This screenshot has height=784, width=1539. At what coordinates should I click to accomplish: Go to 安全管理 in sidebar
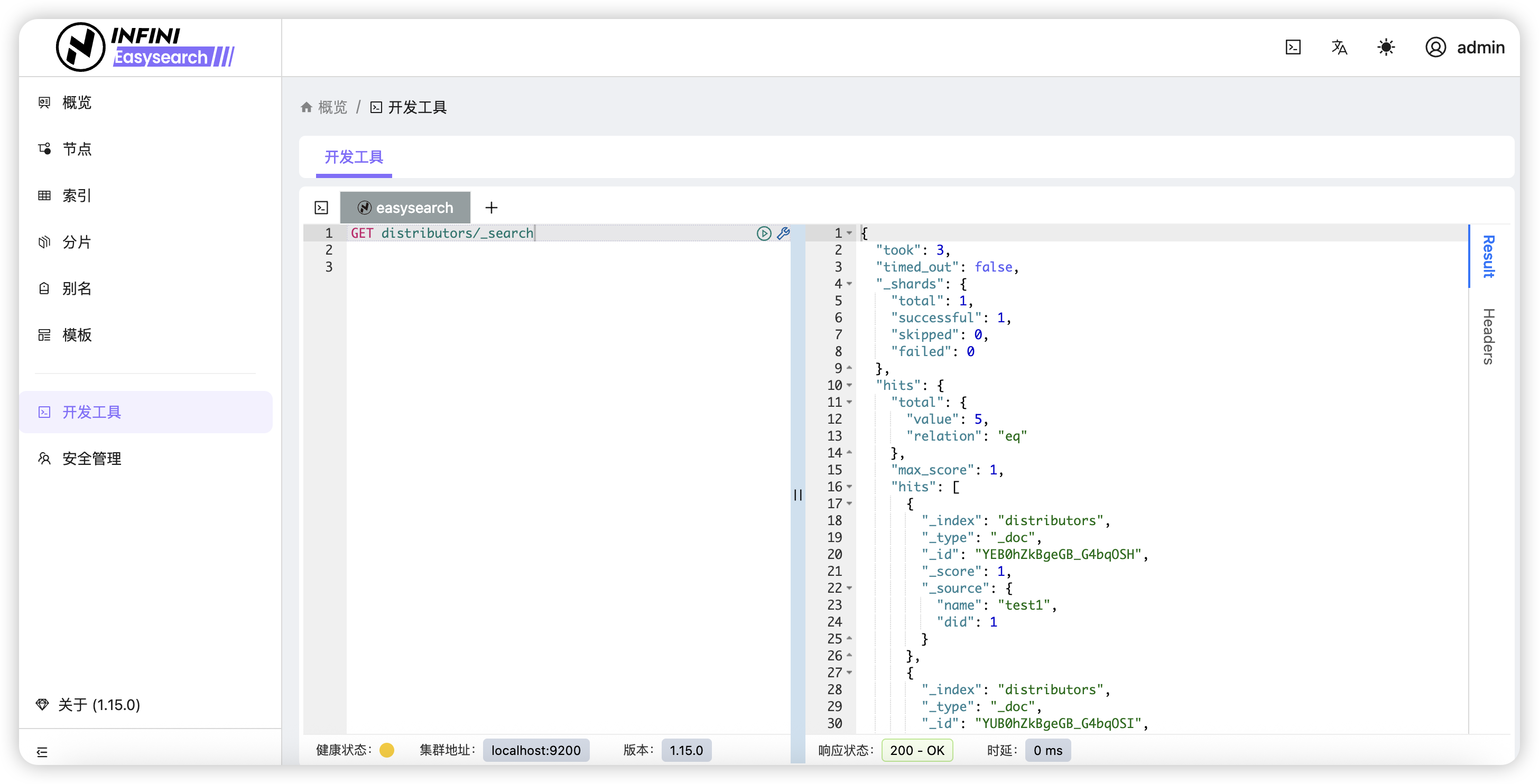[x=91, y=459]
